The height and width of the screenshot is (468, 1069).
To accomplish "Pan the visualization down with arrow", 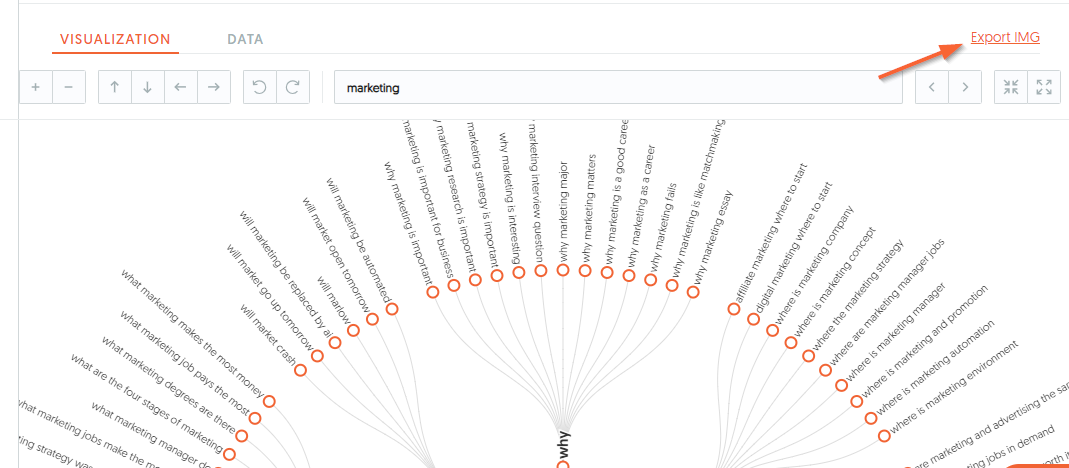I will click(x=147, y=87).
